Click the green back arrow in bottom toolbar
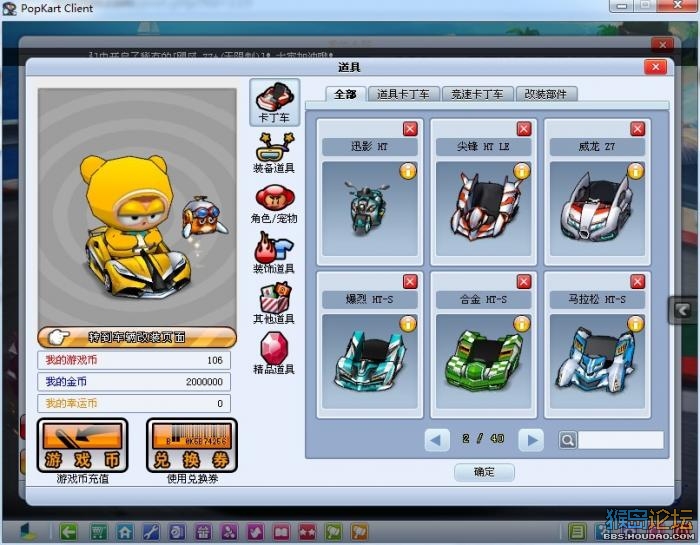Screen dimensions: 700x545 point(68,532)
